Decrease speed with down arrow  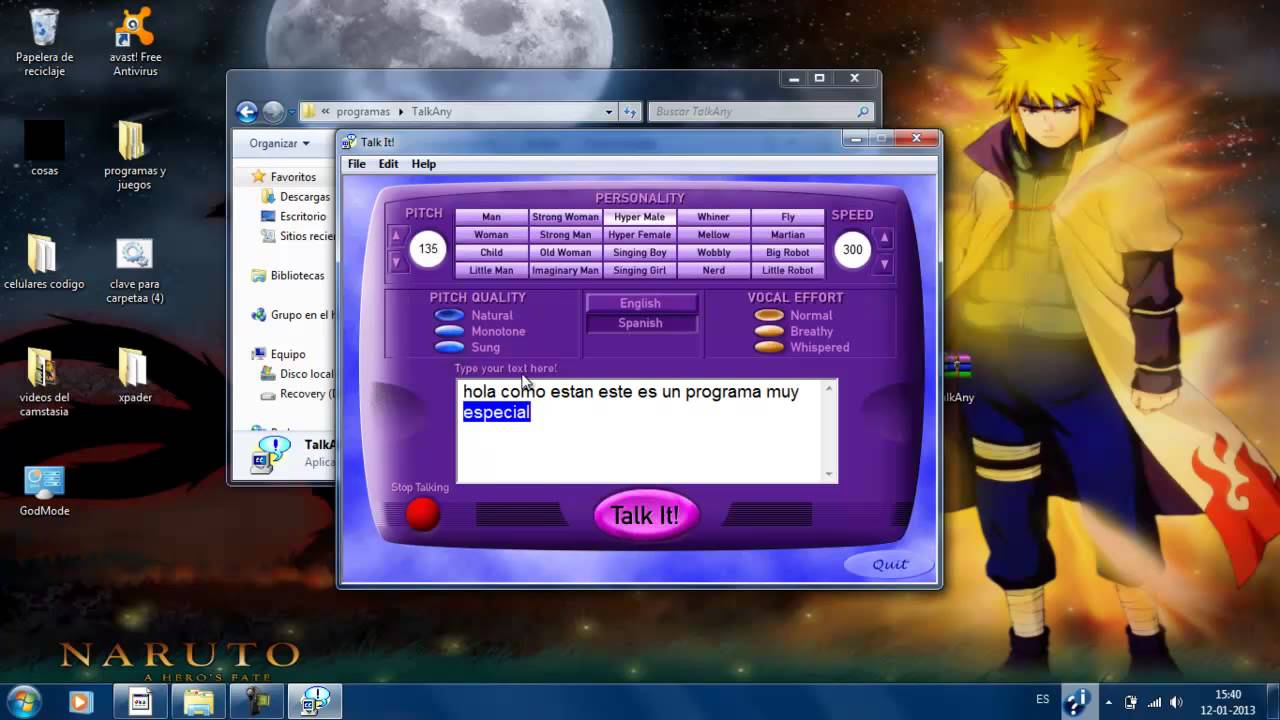(x=884, y=263)
